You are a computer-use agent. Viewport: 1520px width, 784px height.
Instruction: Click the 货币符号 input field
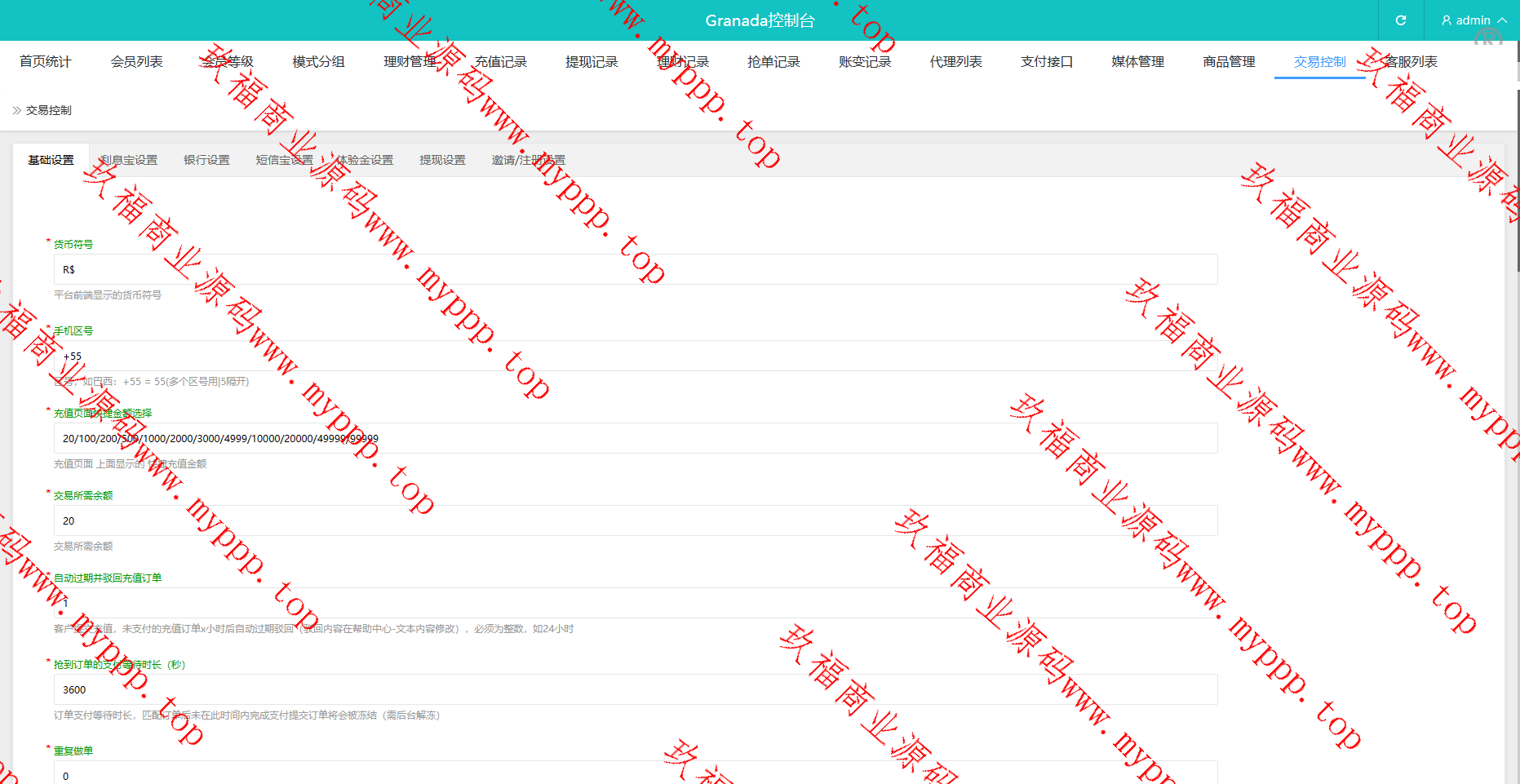point(635,269)
